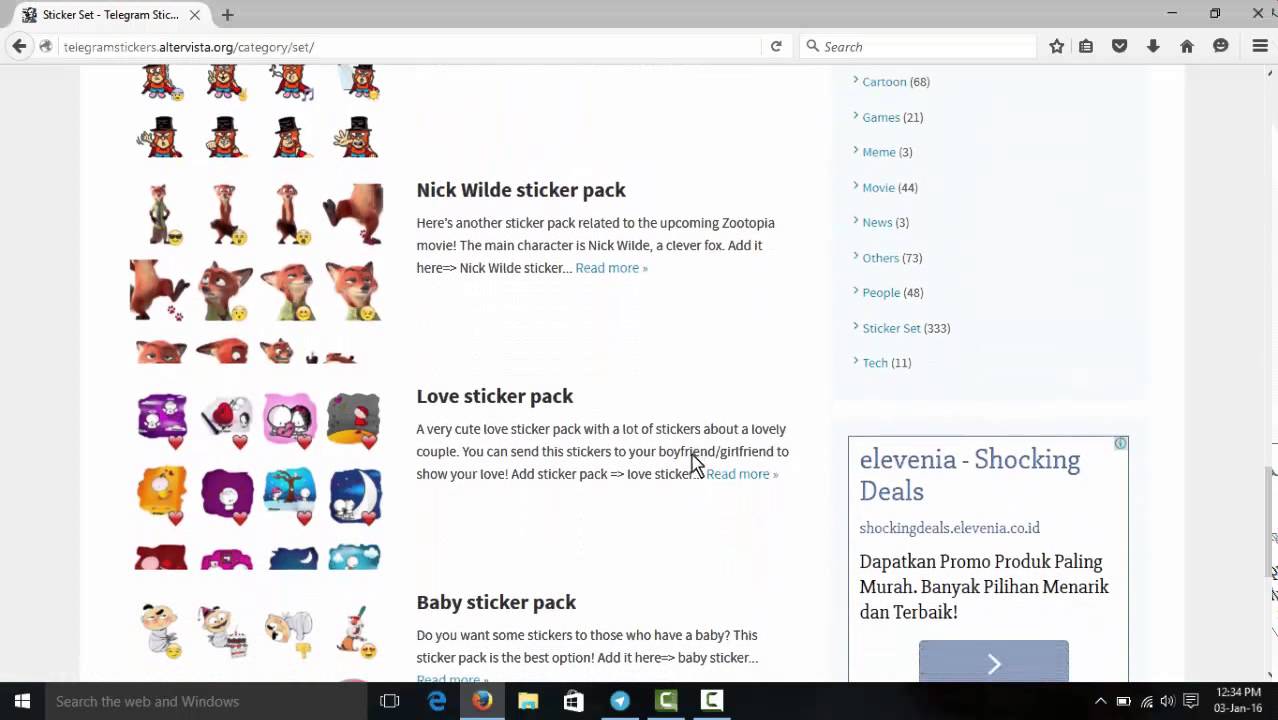This screenshot has height=720, width=1278.
Task: Go back with the browser back arrow
Action: (x=19, y=46)
